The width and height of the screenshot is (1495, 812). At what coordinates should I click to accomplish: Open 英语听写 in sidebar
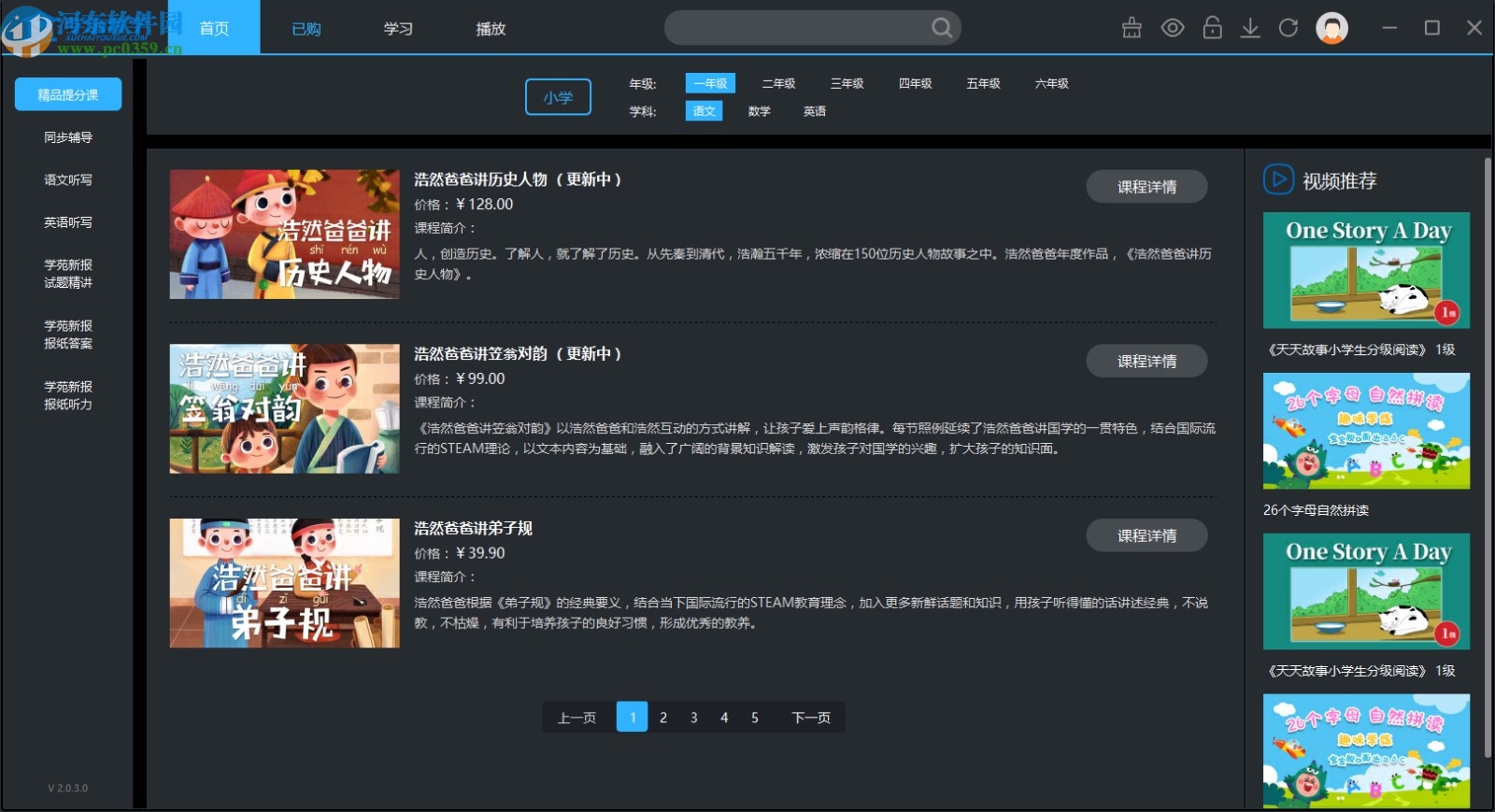pyautogui.click(x=68, y=222)
